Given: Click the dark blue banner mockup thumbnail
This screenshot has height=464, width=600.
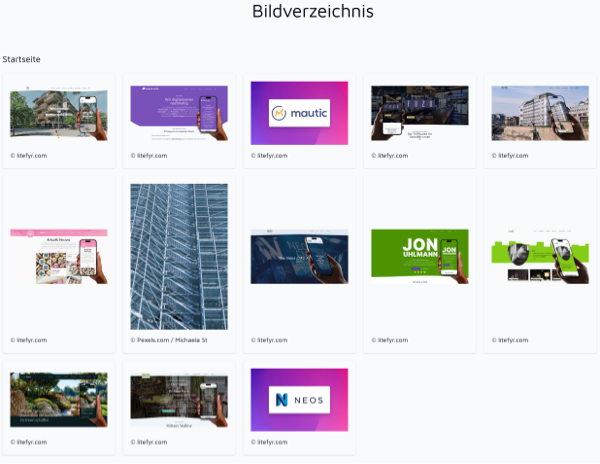Looking at the screenshot, I should tap(298, 257).
